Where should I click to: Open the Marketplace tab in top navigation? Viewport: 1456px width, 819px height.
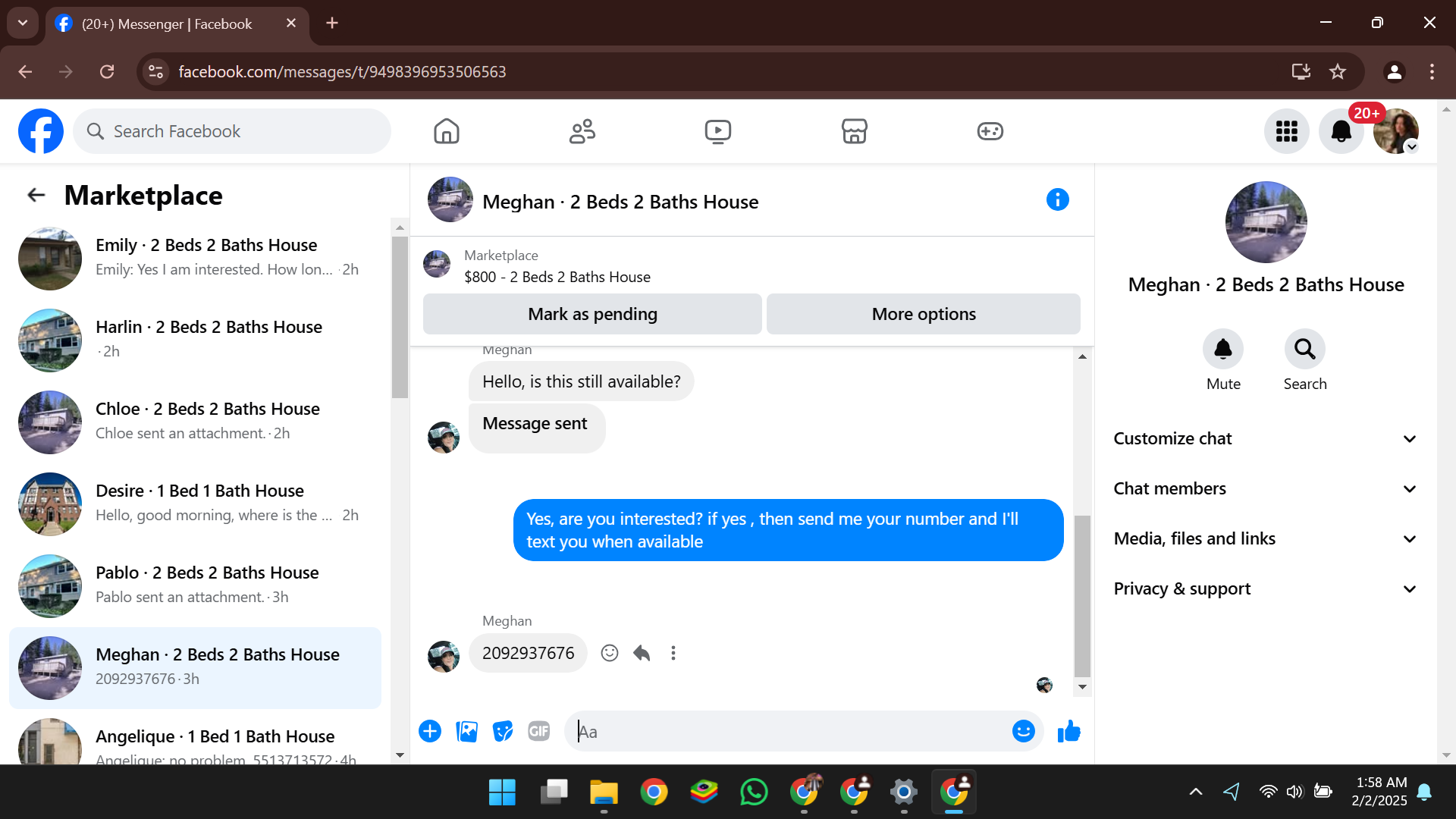tap(854, 131)
